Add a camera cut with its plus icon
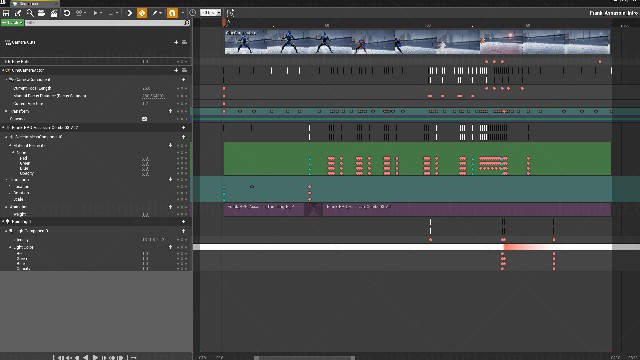640x360 pixels. point(176,42)
